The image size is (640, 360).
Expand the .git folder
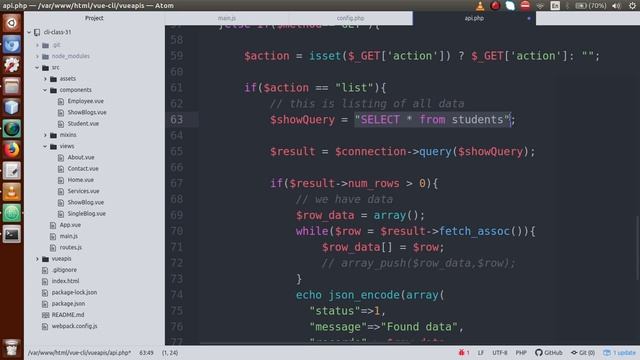click(x=37, y=45)
